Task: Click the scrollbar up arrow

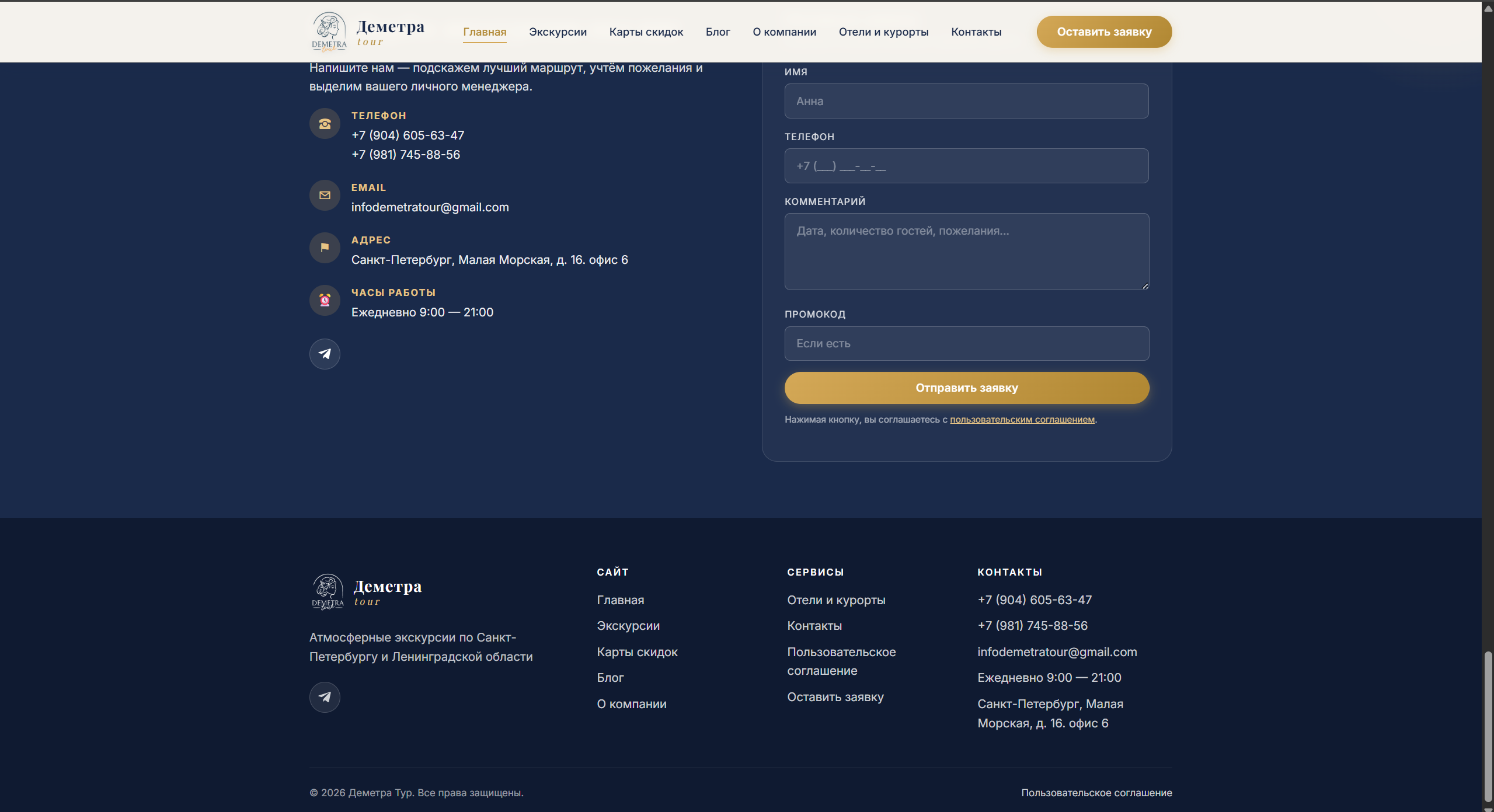Action: [x=1488, y=8]
